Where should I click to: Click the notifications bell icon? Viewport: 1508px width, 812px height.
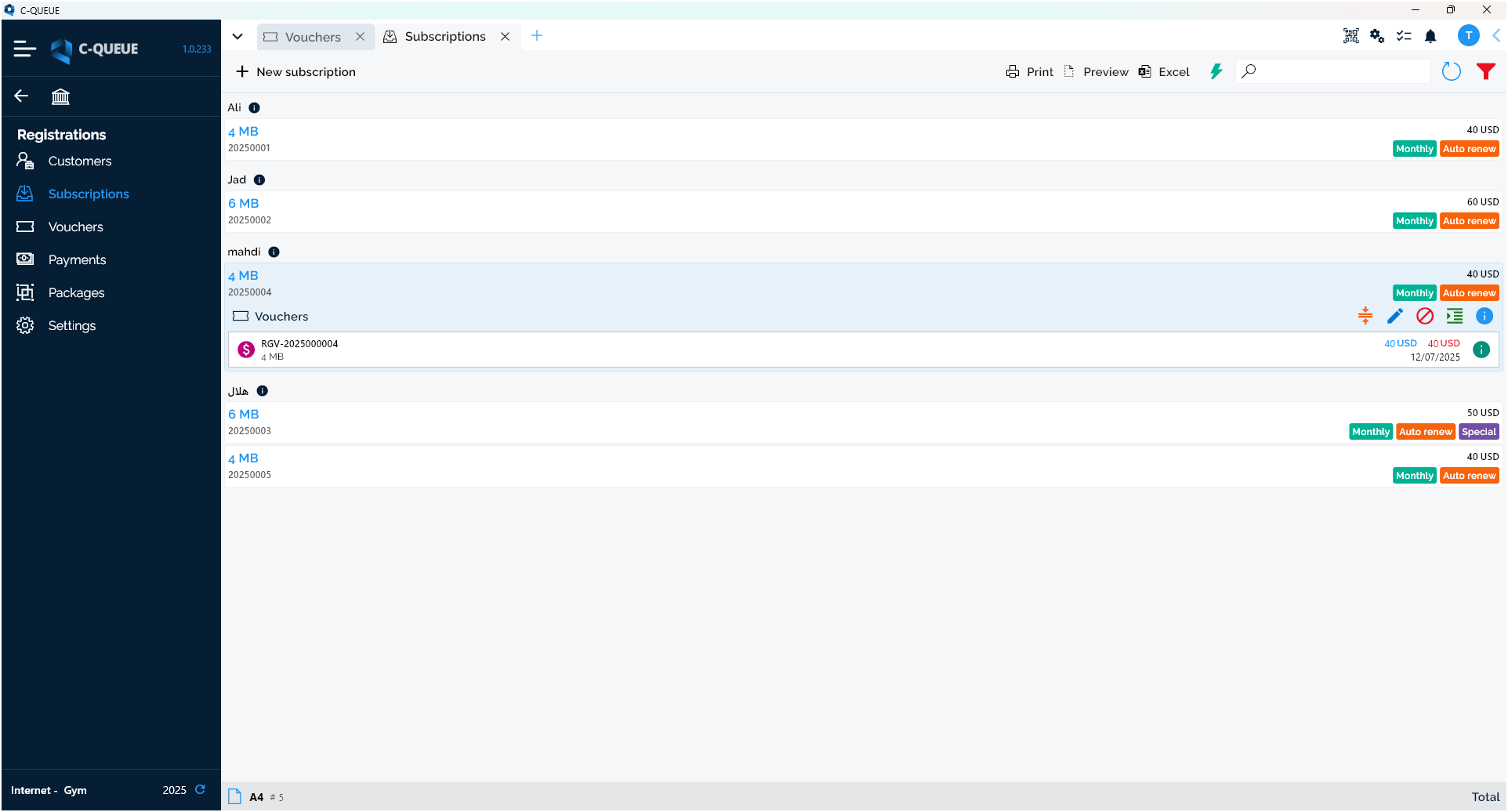point(1430,36)
